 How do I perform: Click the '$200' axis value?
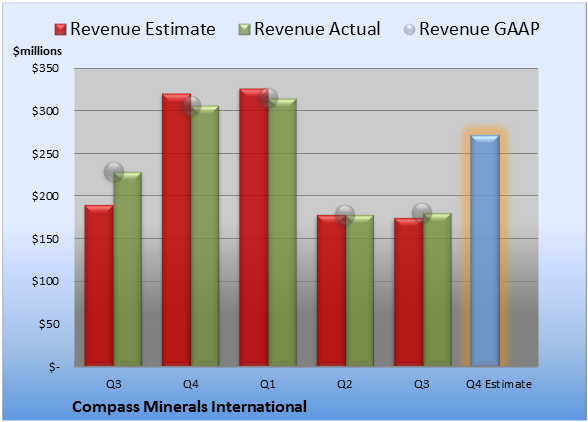point(46,196)
